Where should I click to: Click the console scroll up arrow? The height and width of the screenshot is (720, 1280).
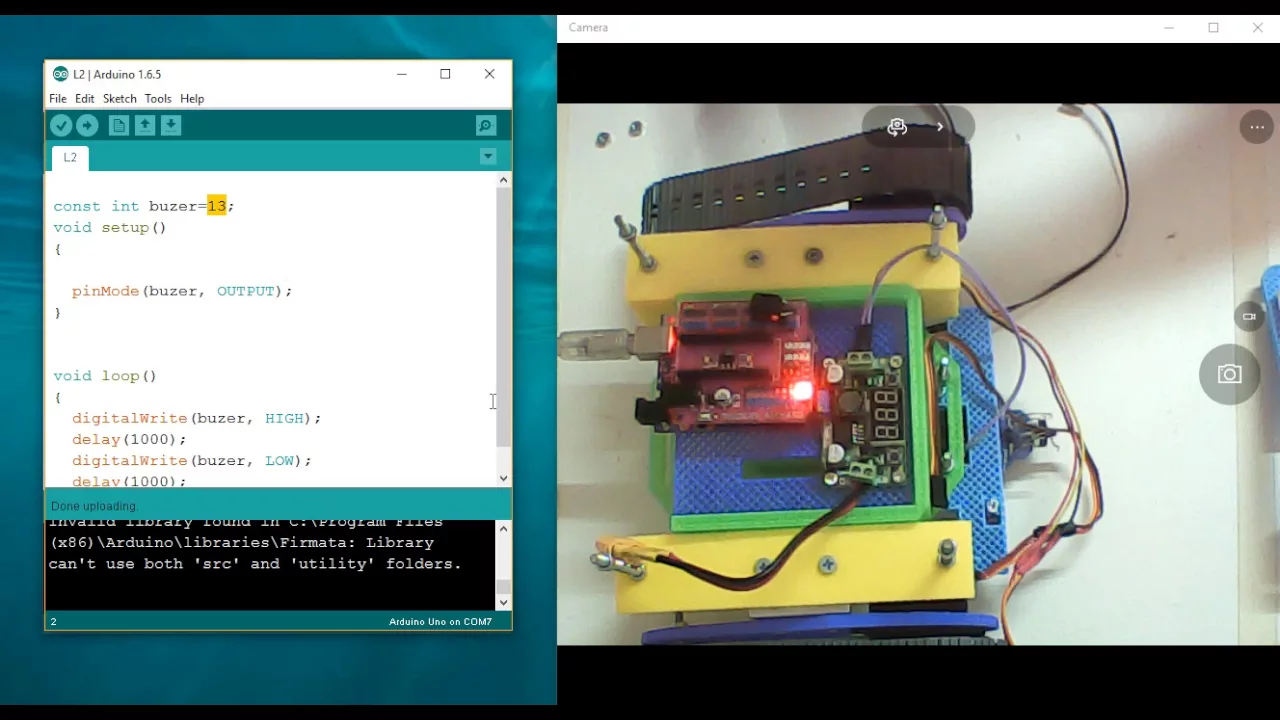[503, 528]
